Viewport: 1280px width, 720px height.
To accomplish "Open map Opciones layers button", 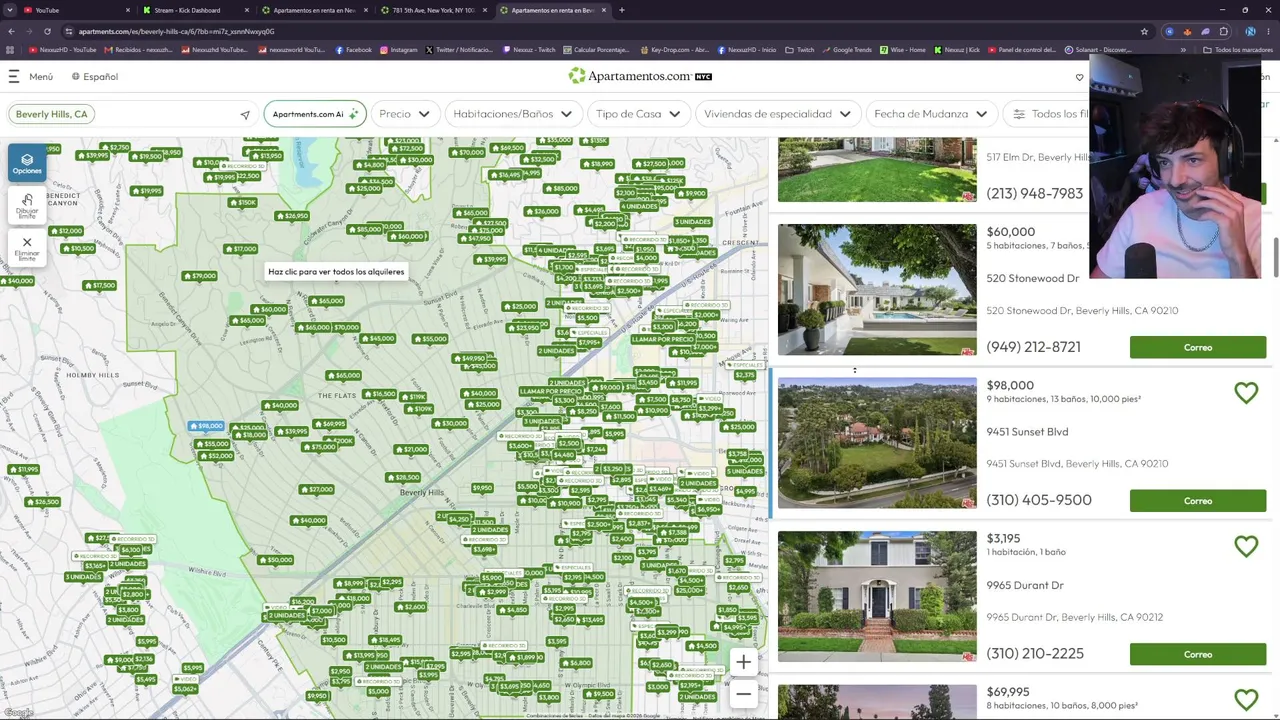I will click(27, 162).
